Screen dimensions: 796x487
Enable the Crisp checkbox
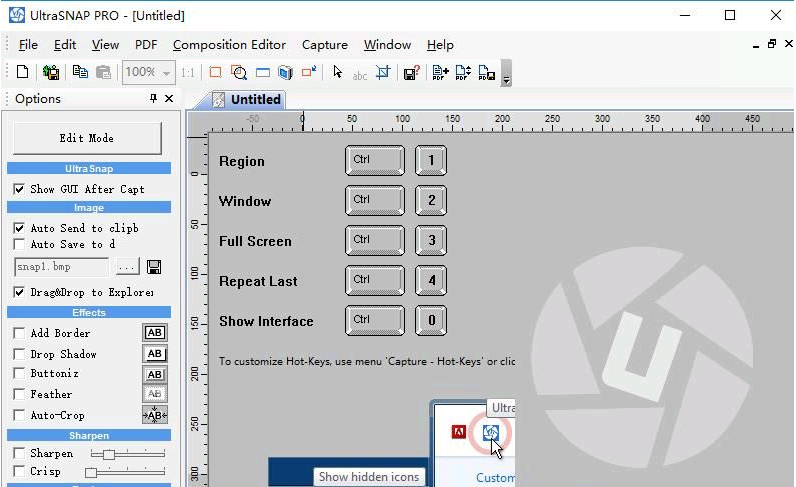[19, 471]
